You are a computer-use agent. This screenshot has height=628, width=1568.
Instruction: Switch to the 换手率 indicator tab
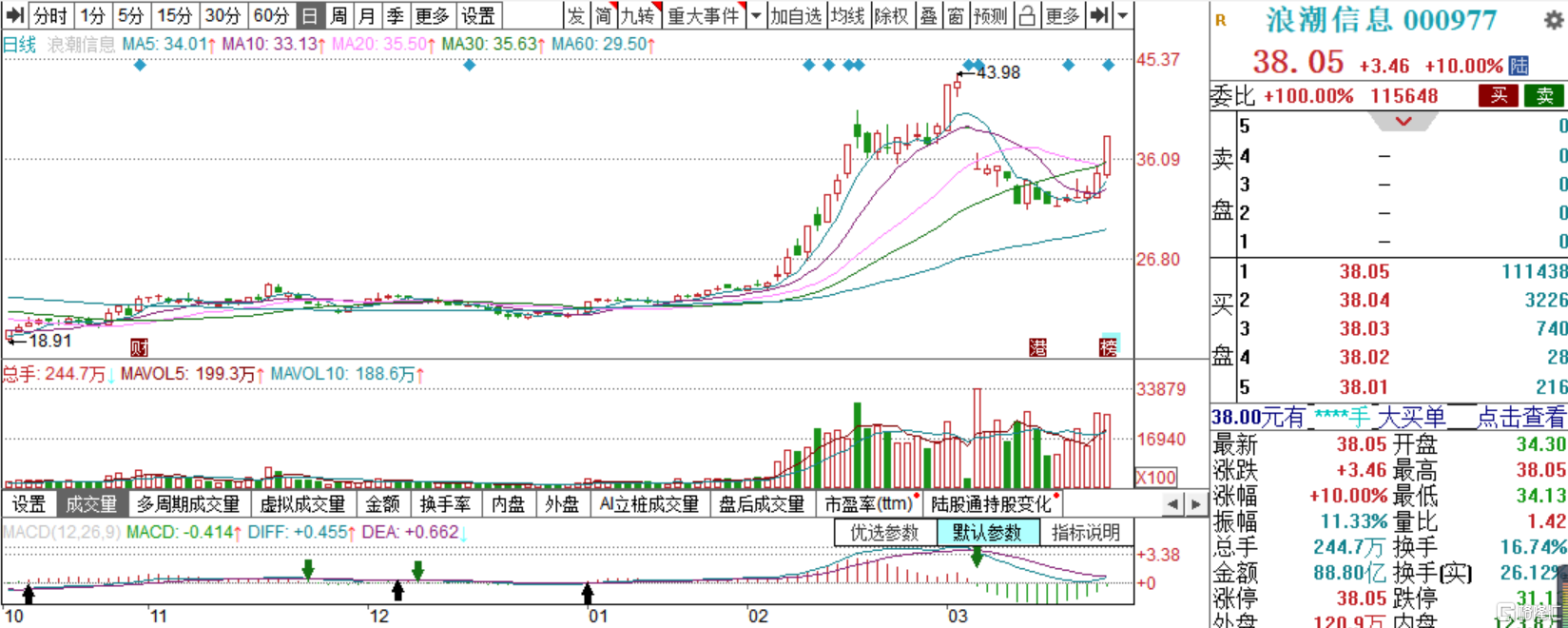(446, 504)
